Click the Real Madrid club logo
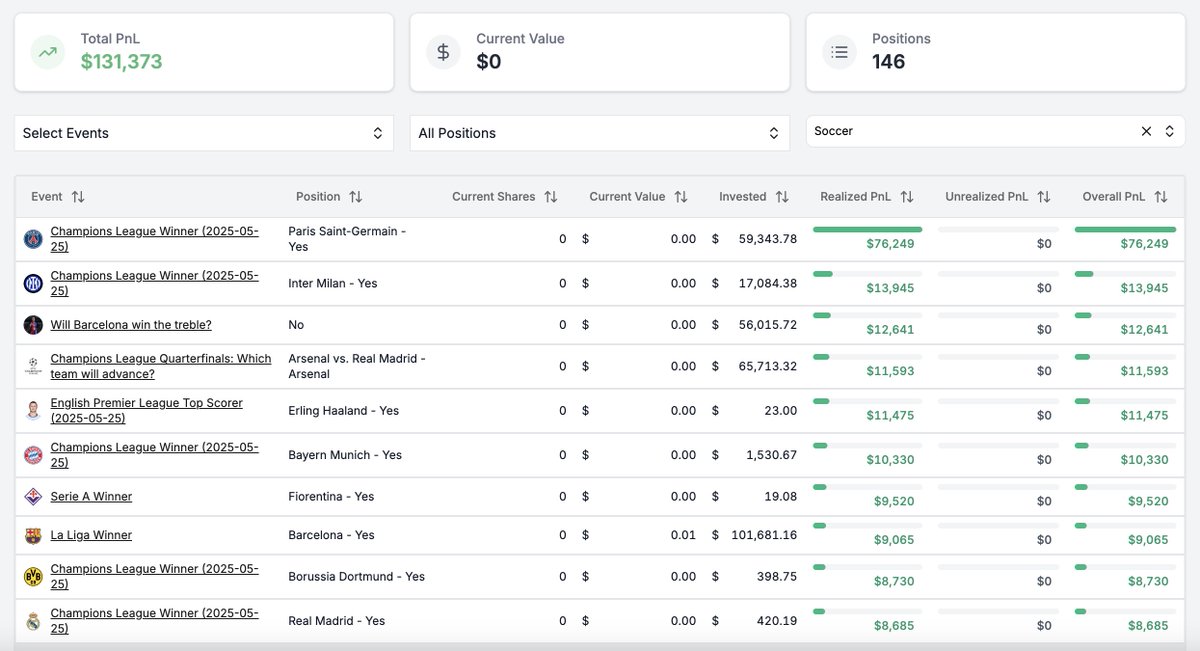 tap(33, 621)
